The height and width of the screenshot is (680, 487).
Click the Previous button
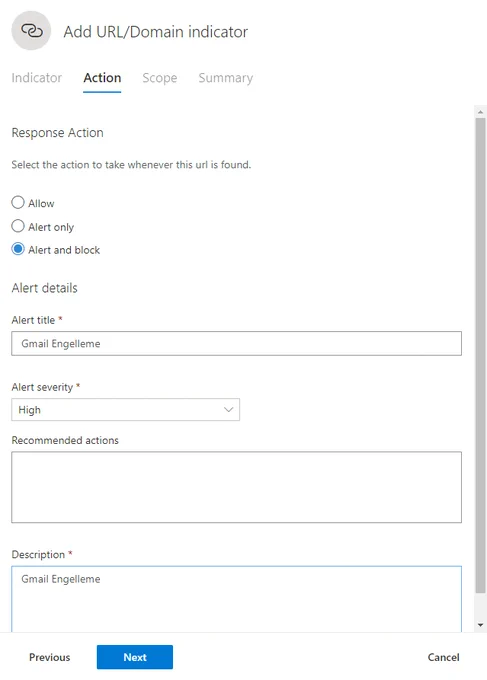pyautogui.click(x=49, y=657)
